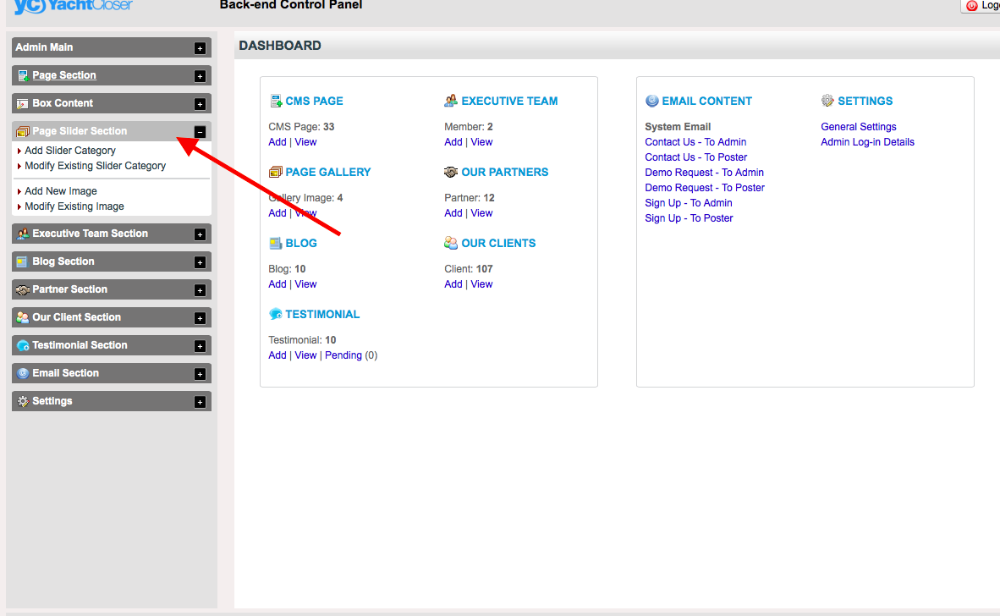Open Admin Log-in Details link
This screenshot has height=616, width=1000.
click(867, 142)
